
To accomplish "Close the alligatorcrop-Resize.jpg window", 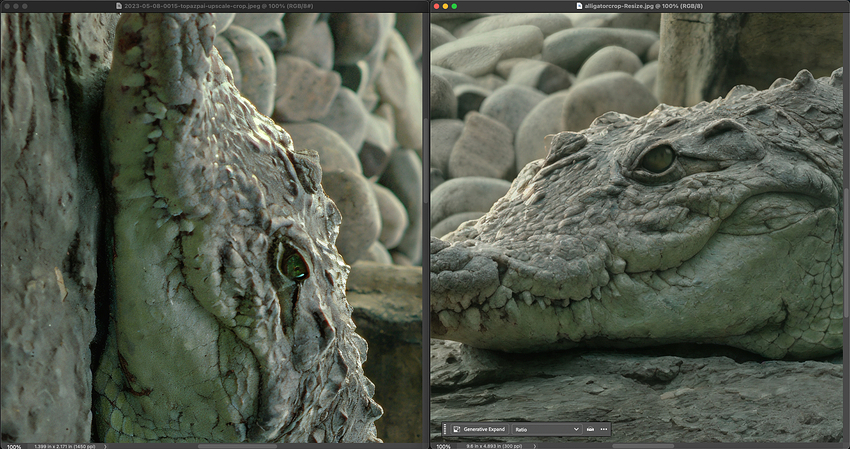I will tap(437, 6).
